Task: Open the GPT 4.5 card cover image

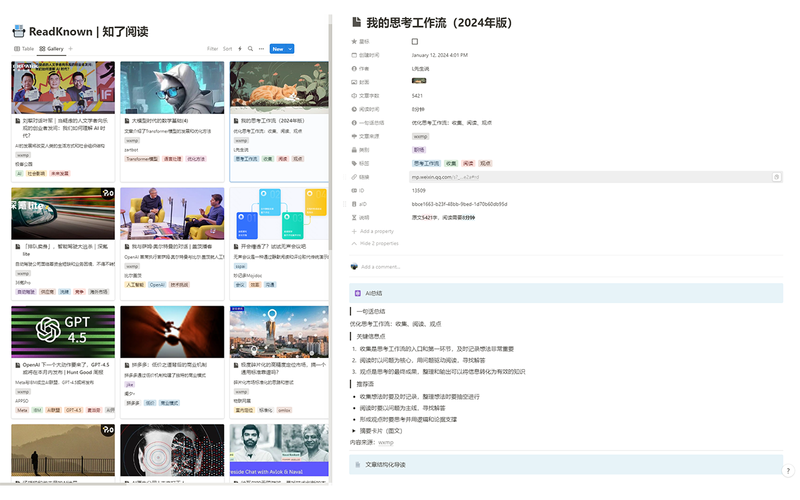Action: click(63, 332)
